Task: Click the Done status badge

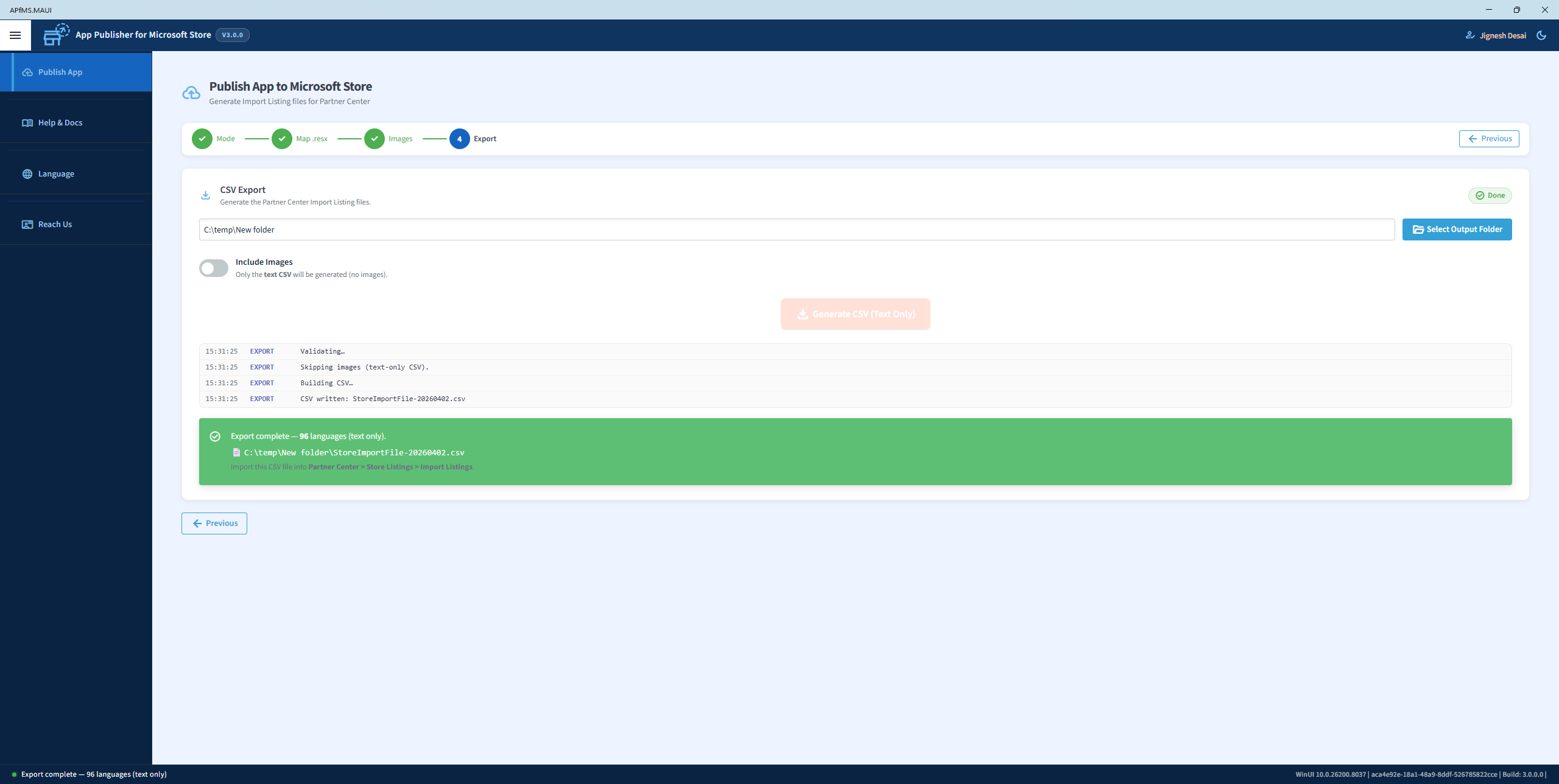Action: click(1490, 195)
